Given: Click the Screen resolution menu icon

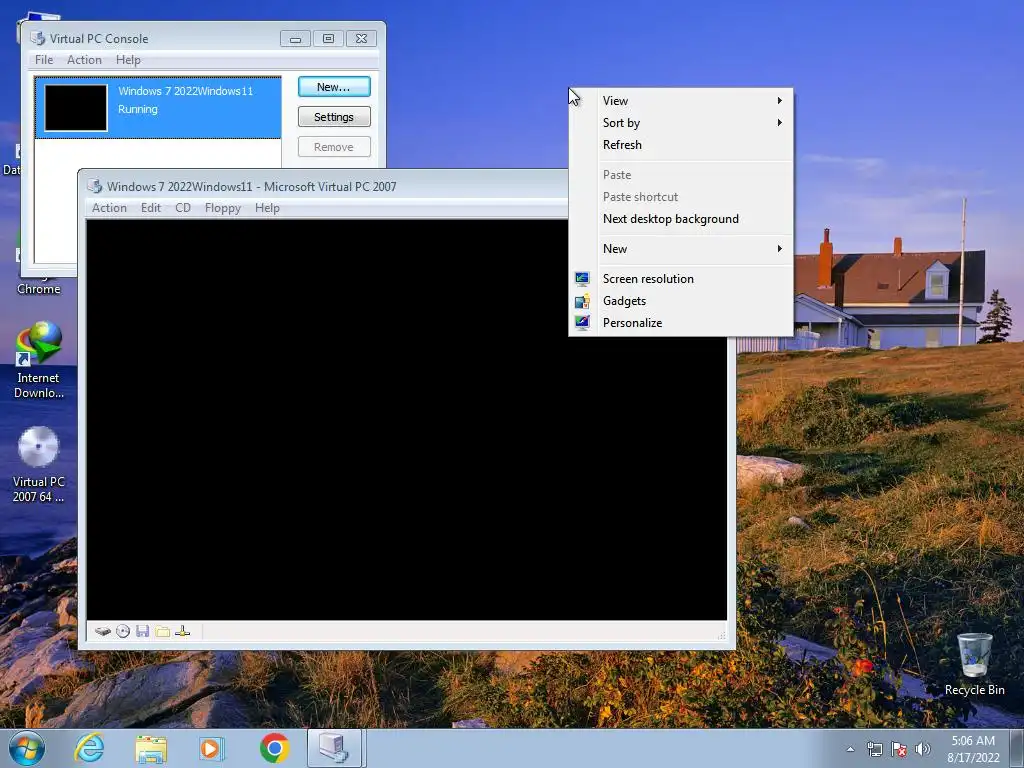Looking at the screenshot, I should coord(582,279).
